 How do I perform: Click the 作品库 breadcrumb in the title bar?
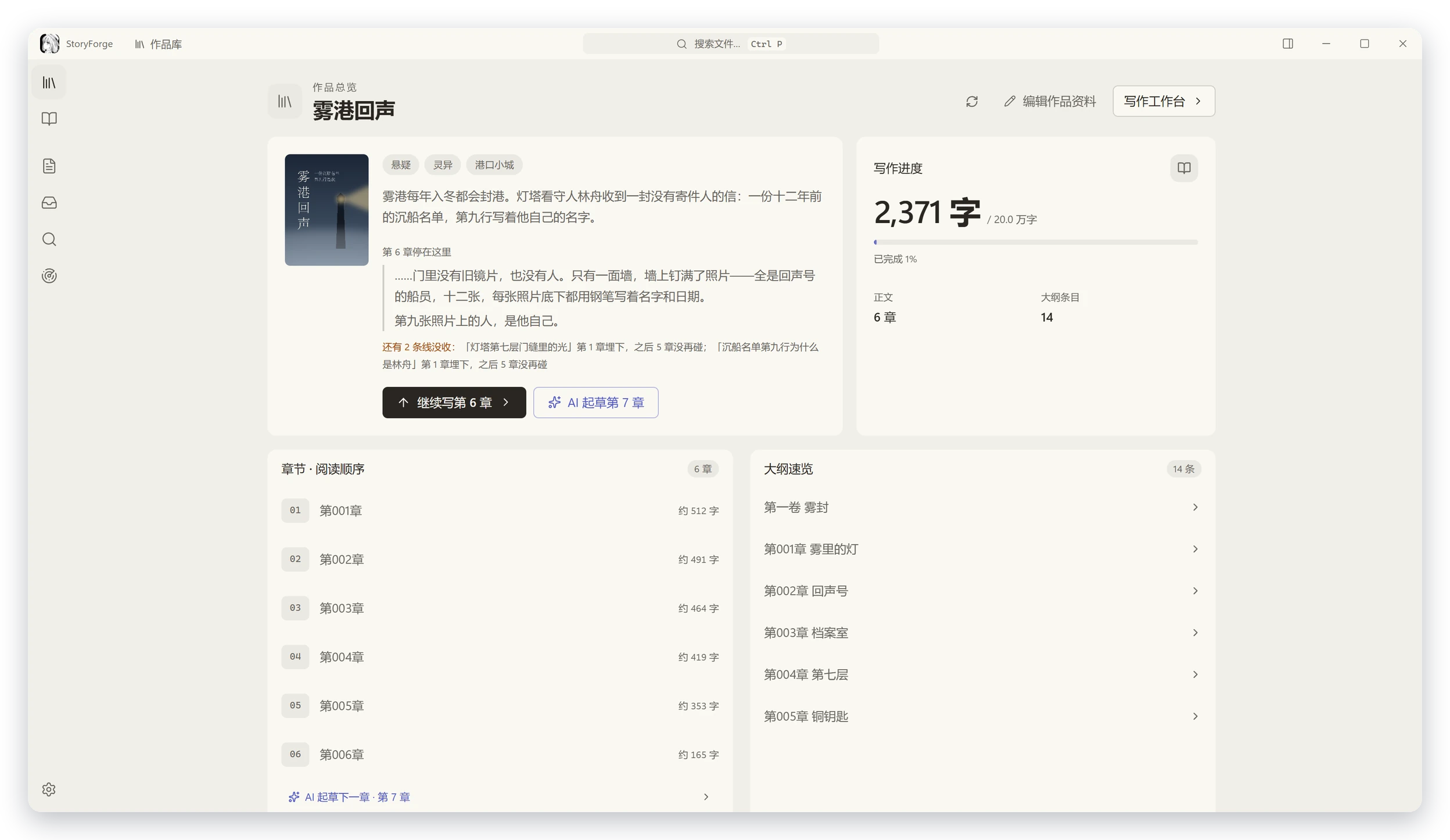159,44
